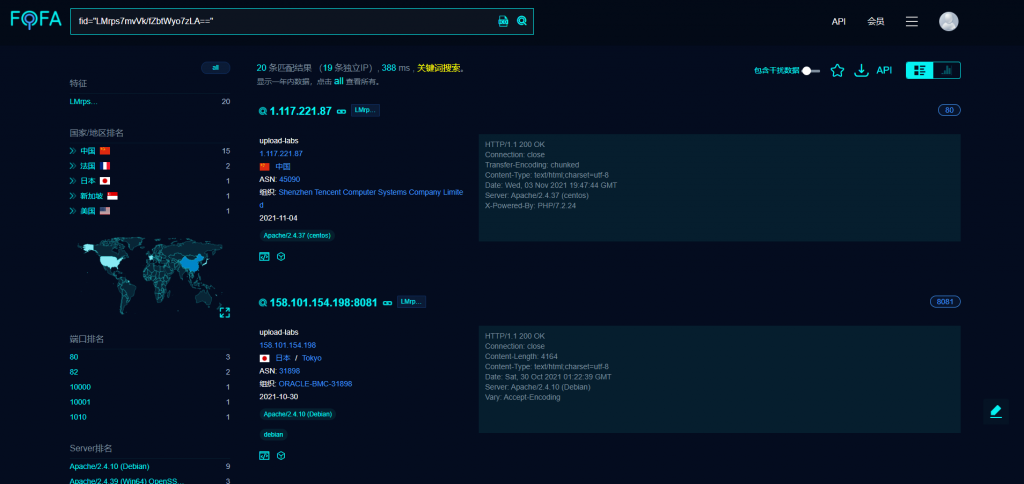Click the China flag in first result

click(x=264, y=167)
